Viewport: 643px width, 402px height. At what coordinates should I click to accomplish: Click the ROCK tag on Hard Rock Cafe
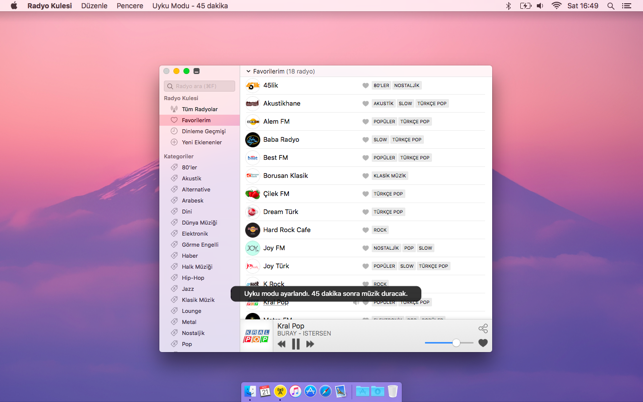coord(380,230)
